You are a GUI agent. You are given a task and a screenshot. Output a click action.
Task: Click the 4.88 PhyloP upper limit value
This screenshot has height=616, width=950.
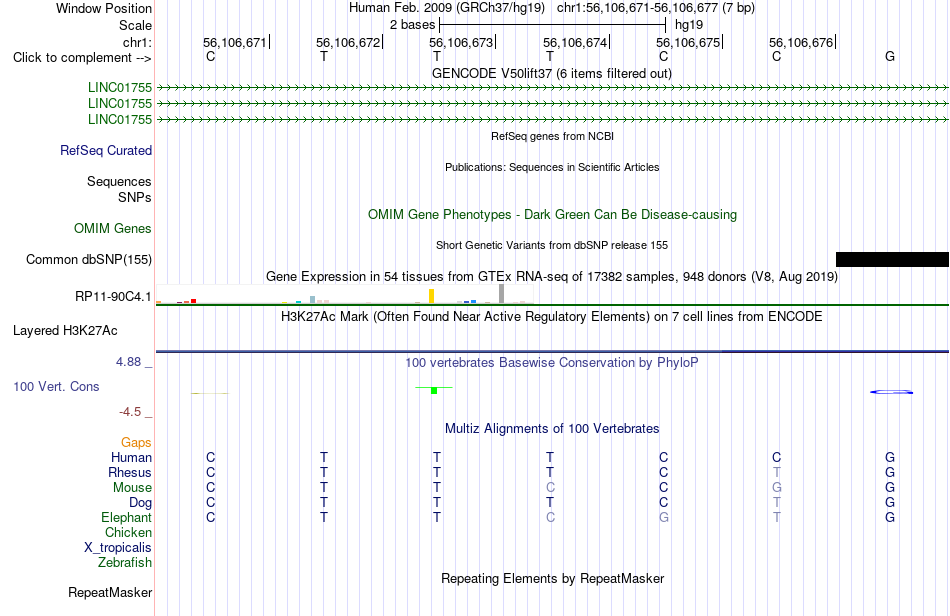click(x=128, y=362)
